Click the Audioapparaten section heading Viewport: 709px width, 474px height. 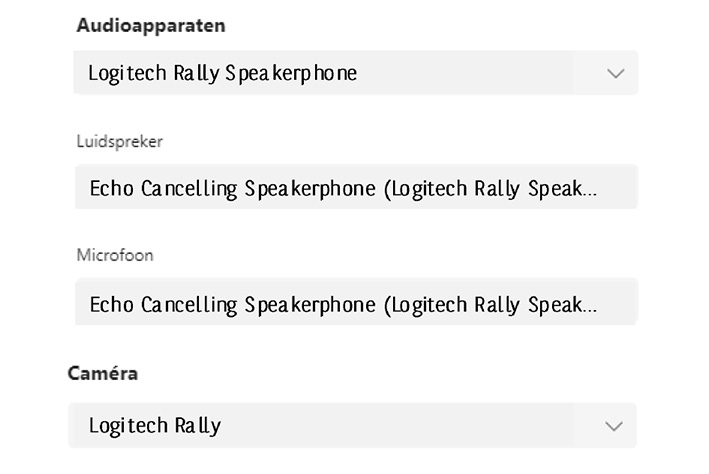point(150,25)
